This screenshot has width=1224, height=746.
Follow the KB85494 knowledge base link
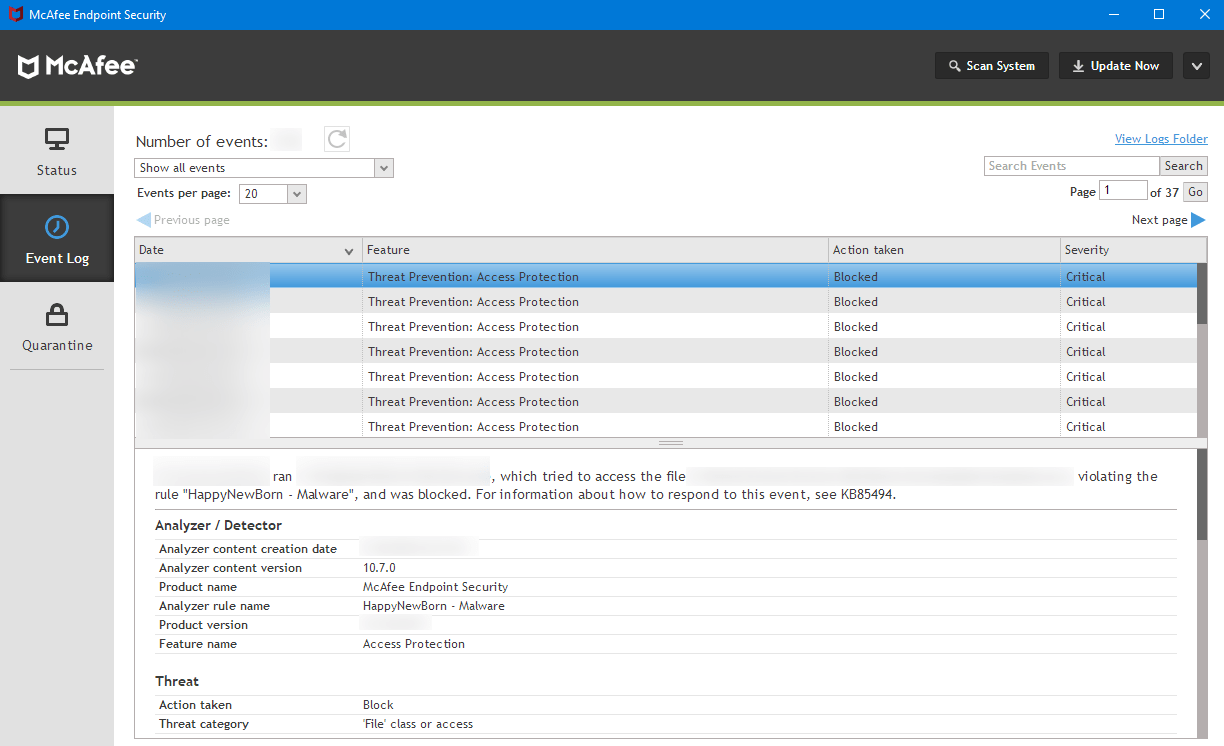click(866, 494)
